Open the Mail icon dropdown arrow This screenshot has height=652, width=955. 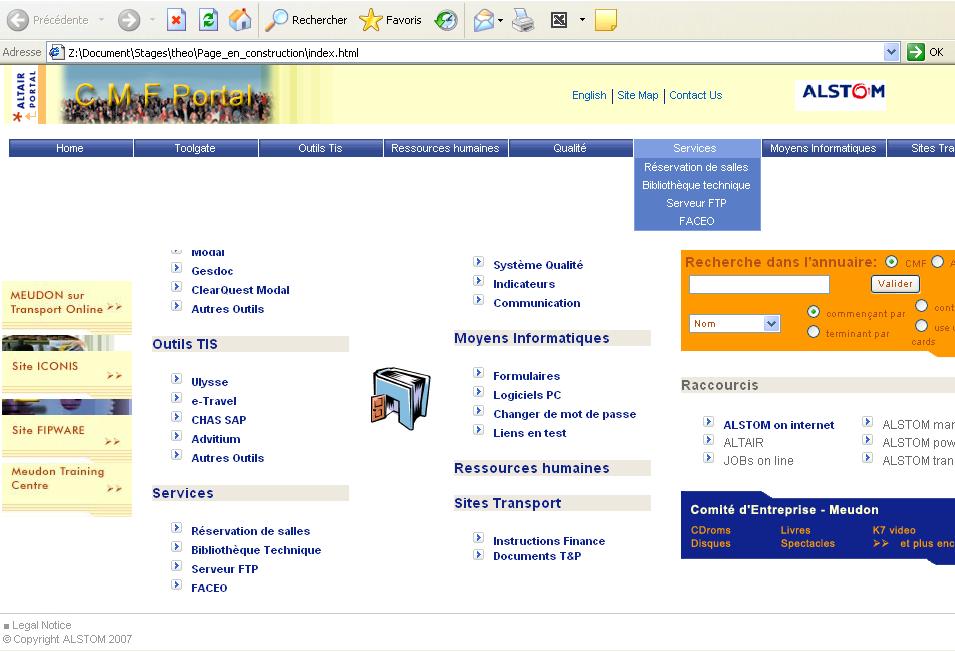(x=500, y=20)
